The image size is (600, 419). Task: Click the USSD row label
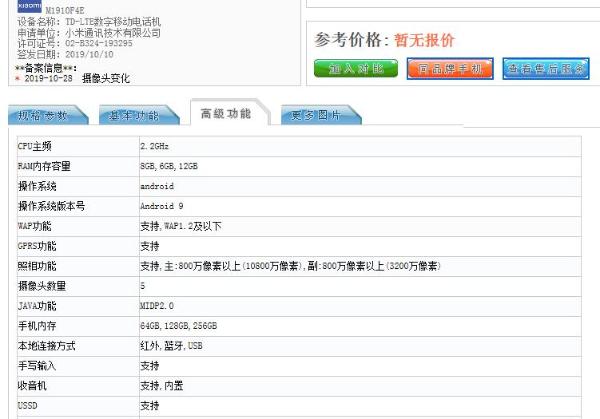[28, 406]
